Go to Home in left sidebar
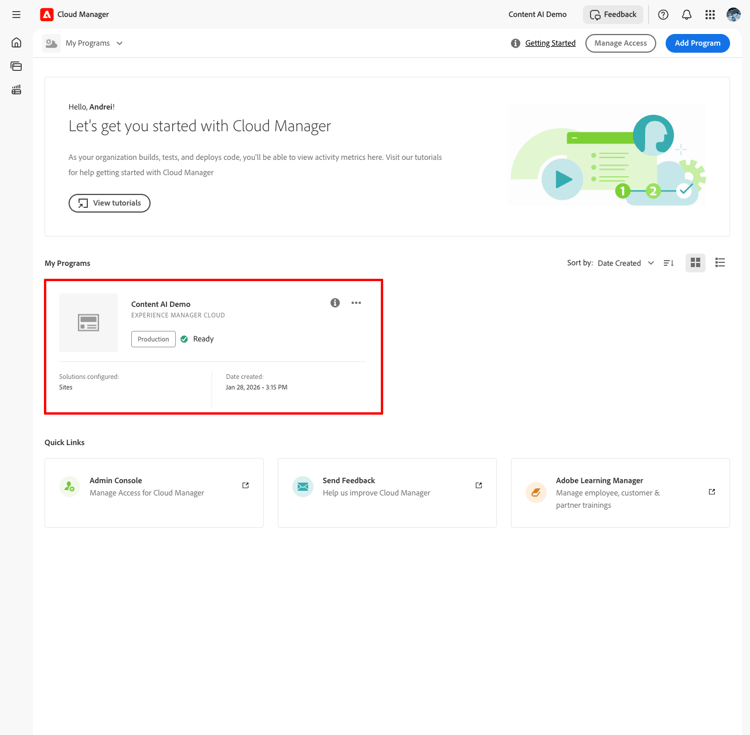The width and height of the screenshot is (750, 735). [16, 43]
